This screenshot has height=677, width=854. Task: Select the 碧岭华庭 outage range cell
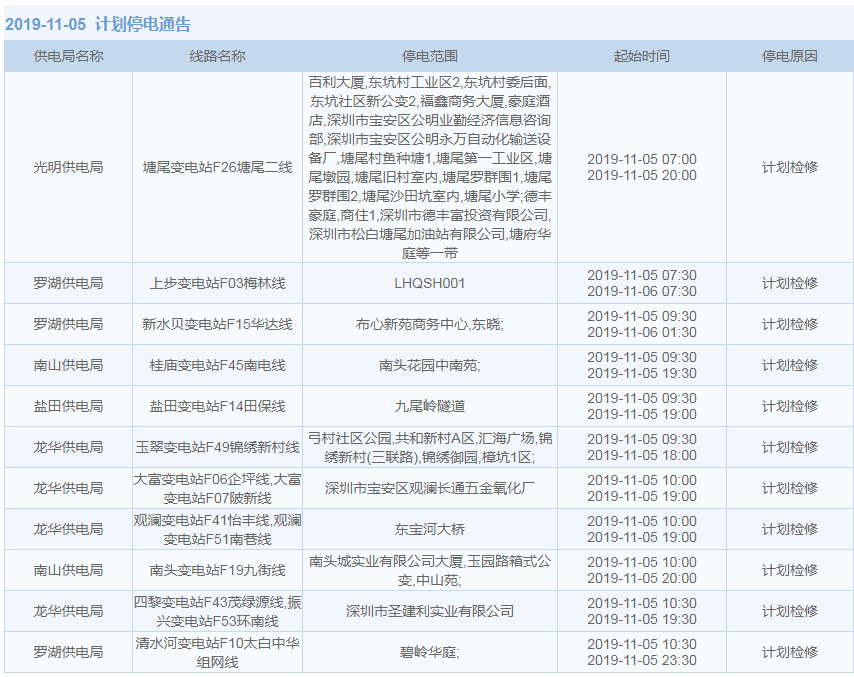coord(429,652)
